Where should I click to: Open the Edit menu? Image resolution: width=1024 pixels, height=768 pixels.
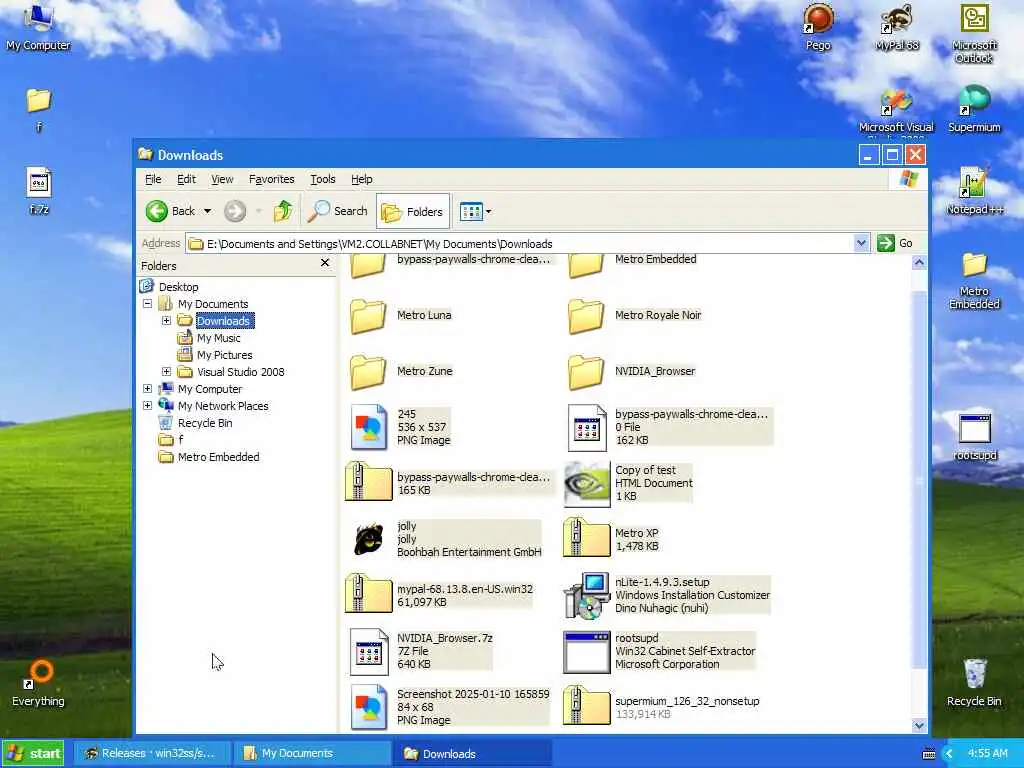click(x=186, y=179)
